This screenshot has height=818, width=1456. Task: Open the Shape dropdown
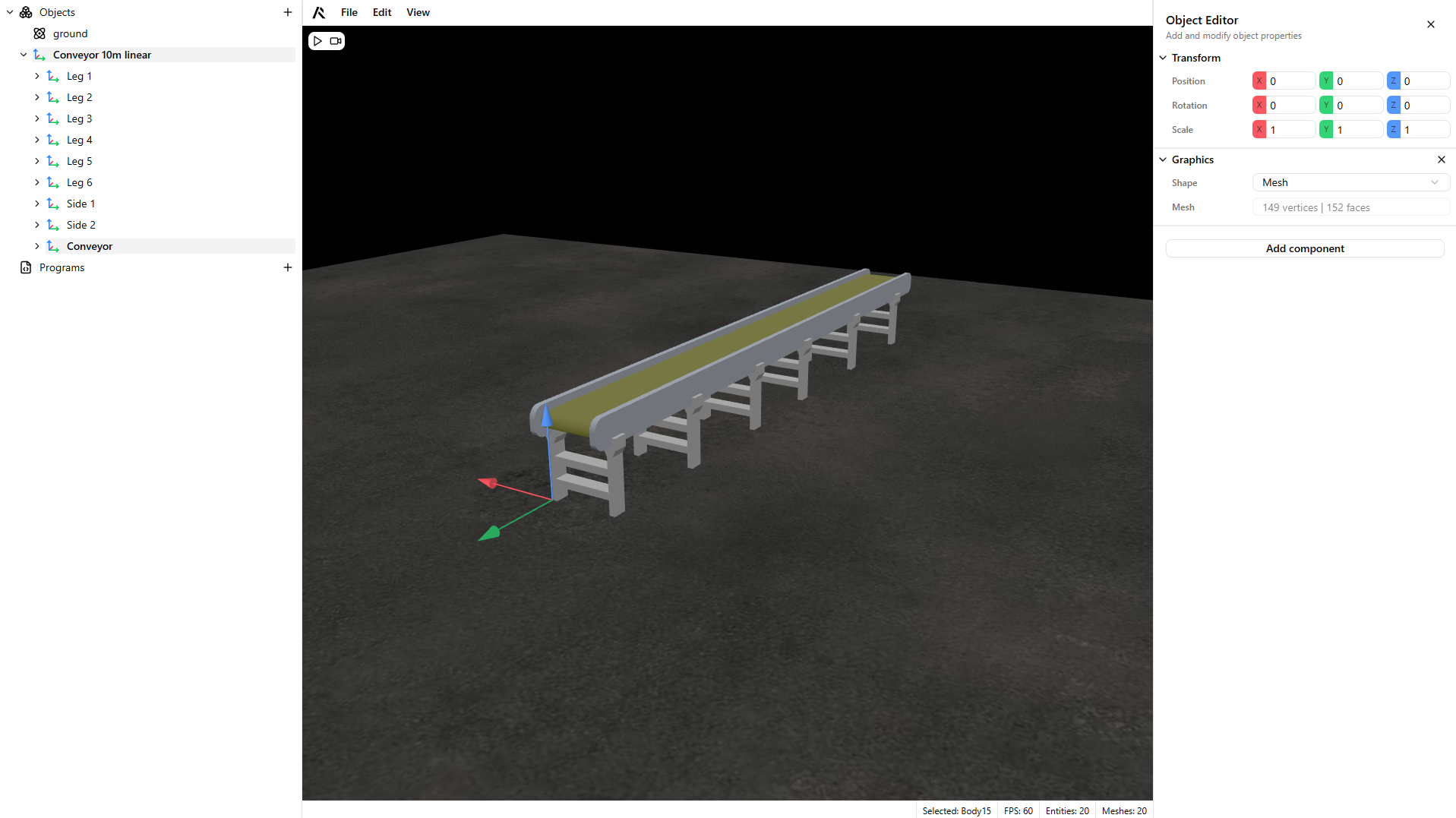[x=1350, y=182]
